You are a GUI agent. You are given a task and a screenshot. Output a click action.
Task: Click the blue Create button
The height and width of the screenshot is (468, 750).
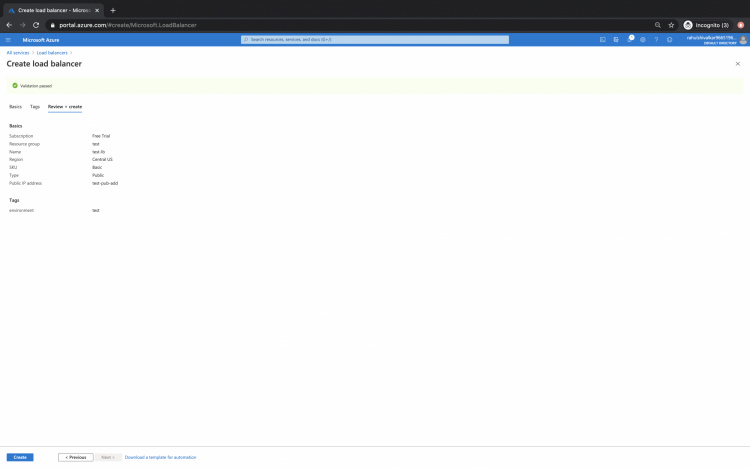pos(20,457)
